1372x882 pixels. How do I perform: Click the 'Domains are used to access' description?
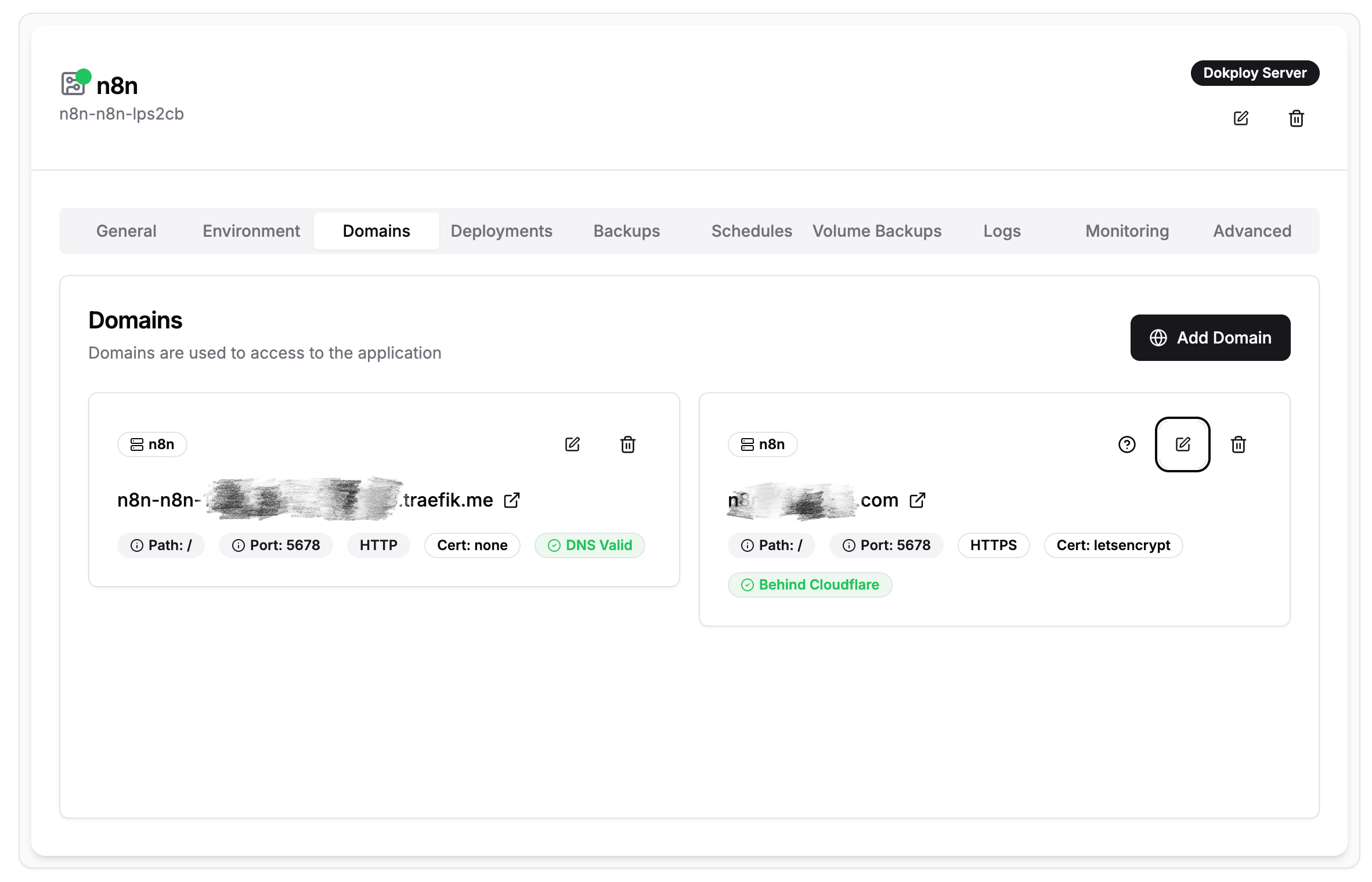tap(265, 353)
